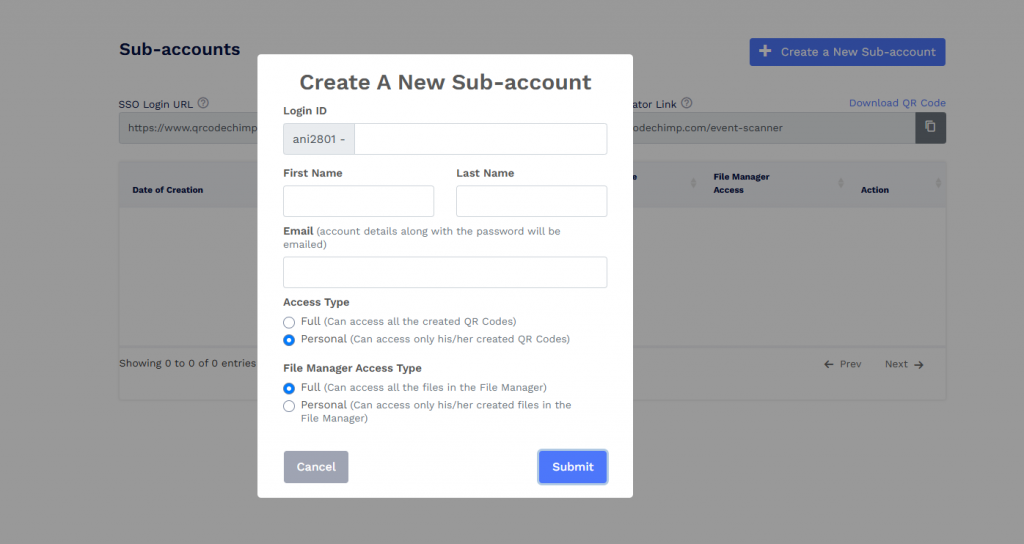This screenshot has width=1024, height=544.
Task: Click the SSO Login URL help icon
Action: [x=203, y=103]
